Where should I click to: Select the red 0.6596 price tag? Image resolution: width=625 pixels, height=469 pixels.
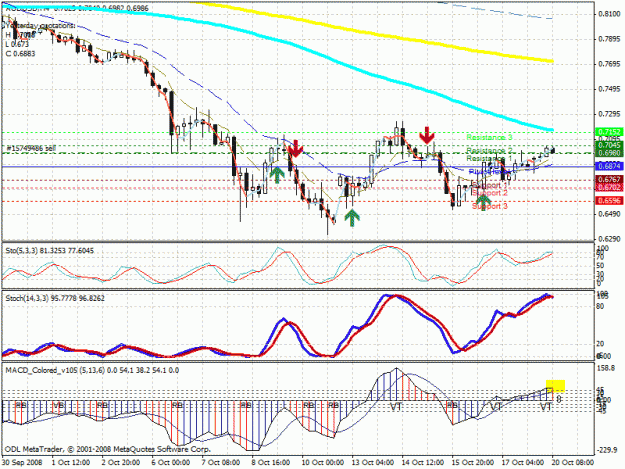(609, 201)
